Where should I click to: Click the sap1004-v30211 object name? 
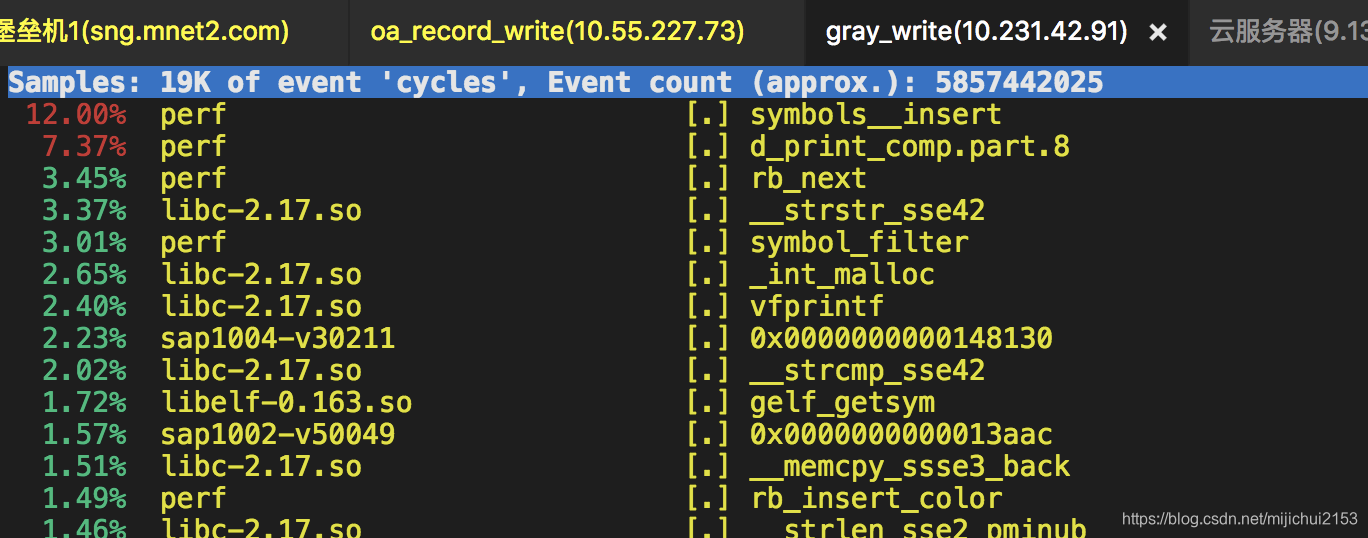(278, 339)
